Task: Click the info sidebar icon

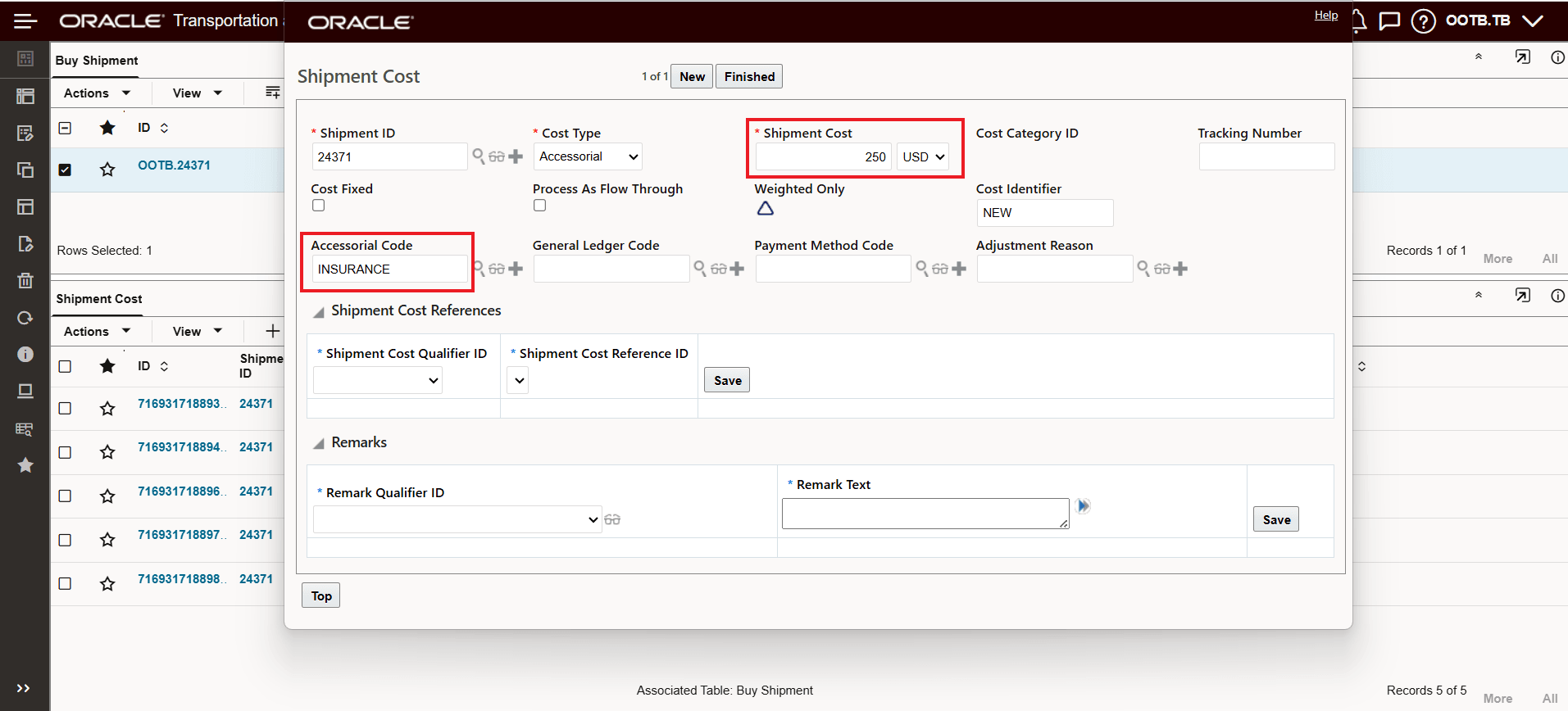Action: coord(25,354)
